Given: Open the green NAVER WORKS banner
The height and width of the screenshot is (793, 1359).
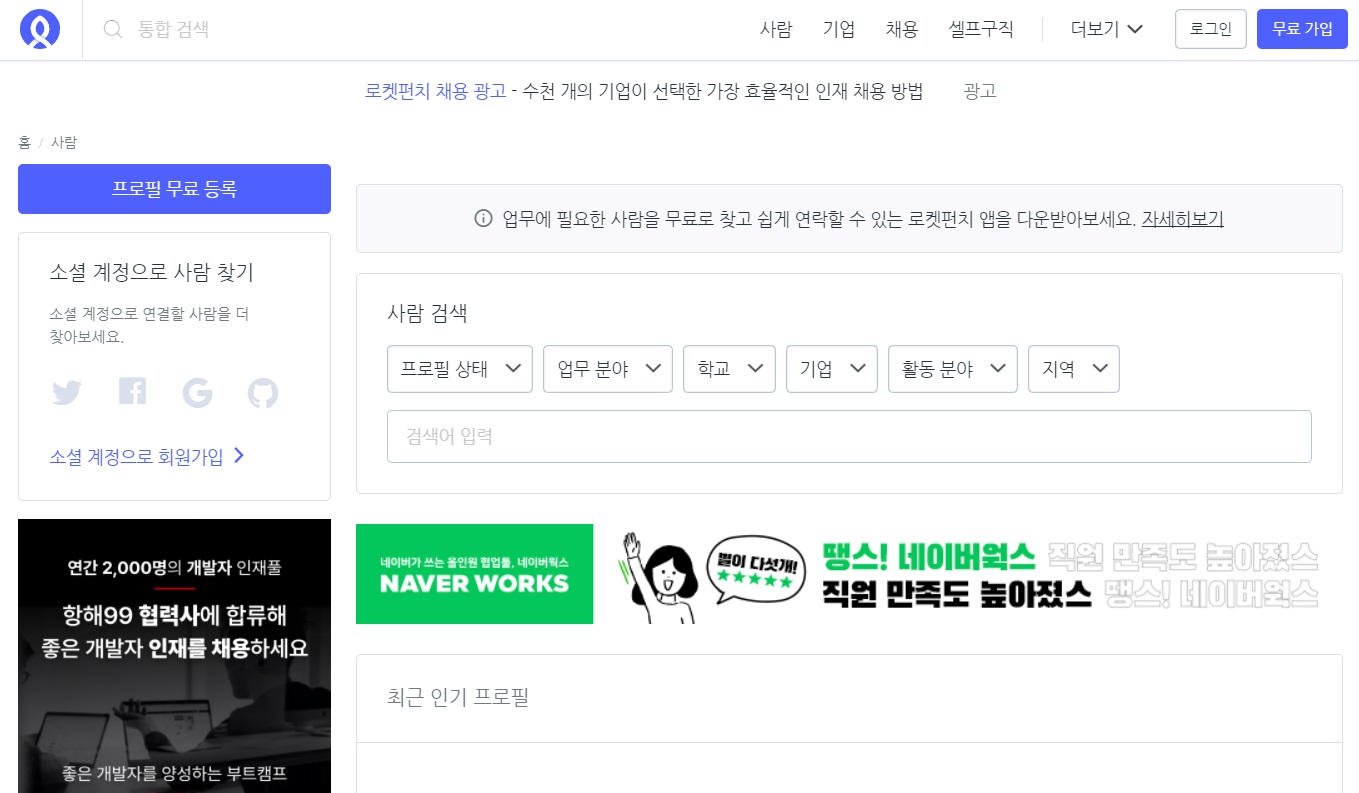Looking at the screenshot, I should coord(474,574).
